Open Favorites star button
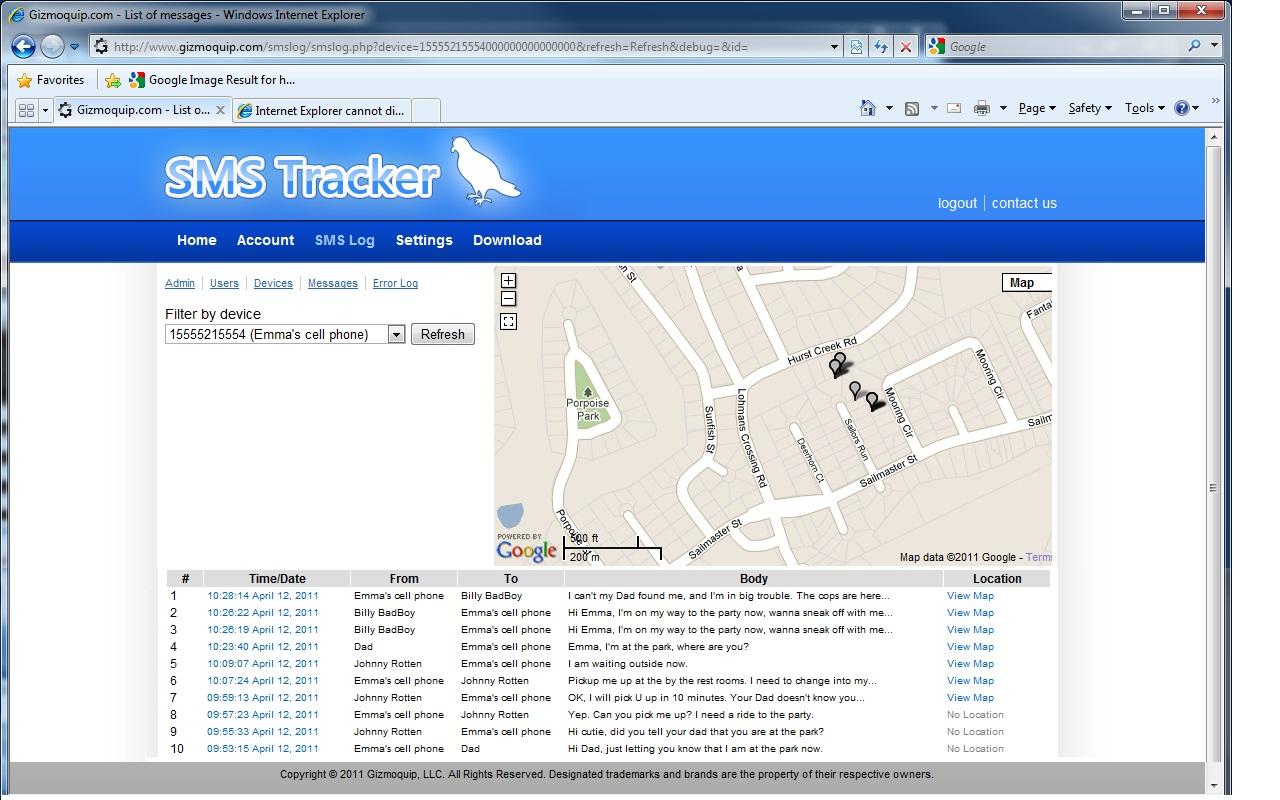Viewport: 1280px width, 800px height. [x=51, y=80]
